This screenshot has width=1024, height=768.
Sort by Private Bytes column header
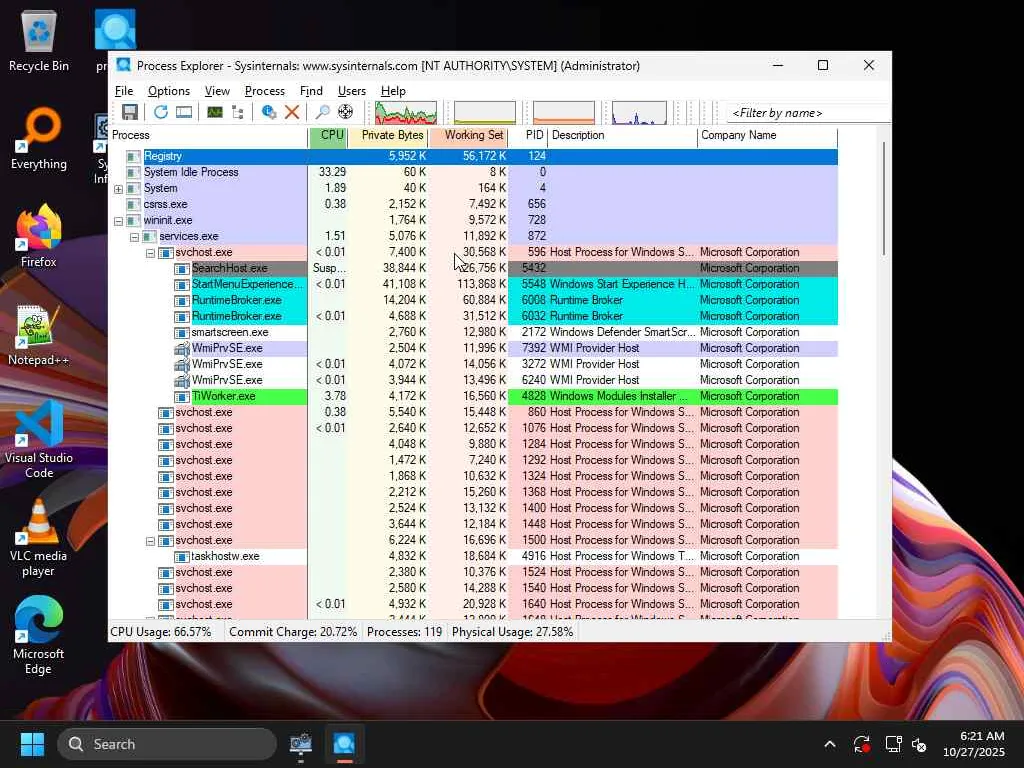click(389, 136)
